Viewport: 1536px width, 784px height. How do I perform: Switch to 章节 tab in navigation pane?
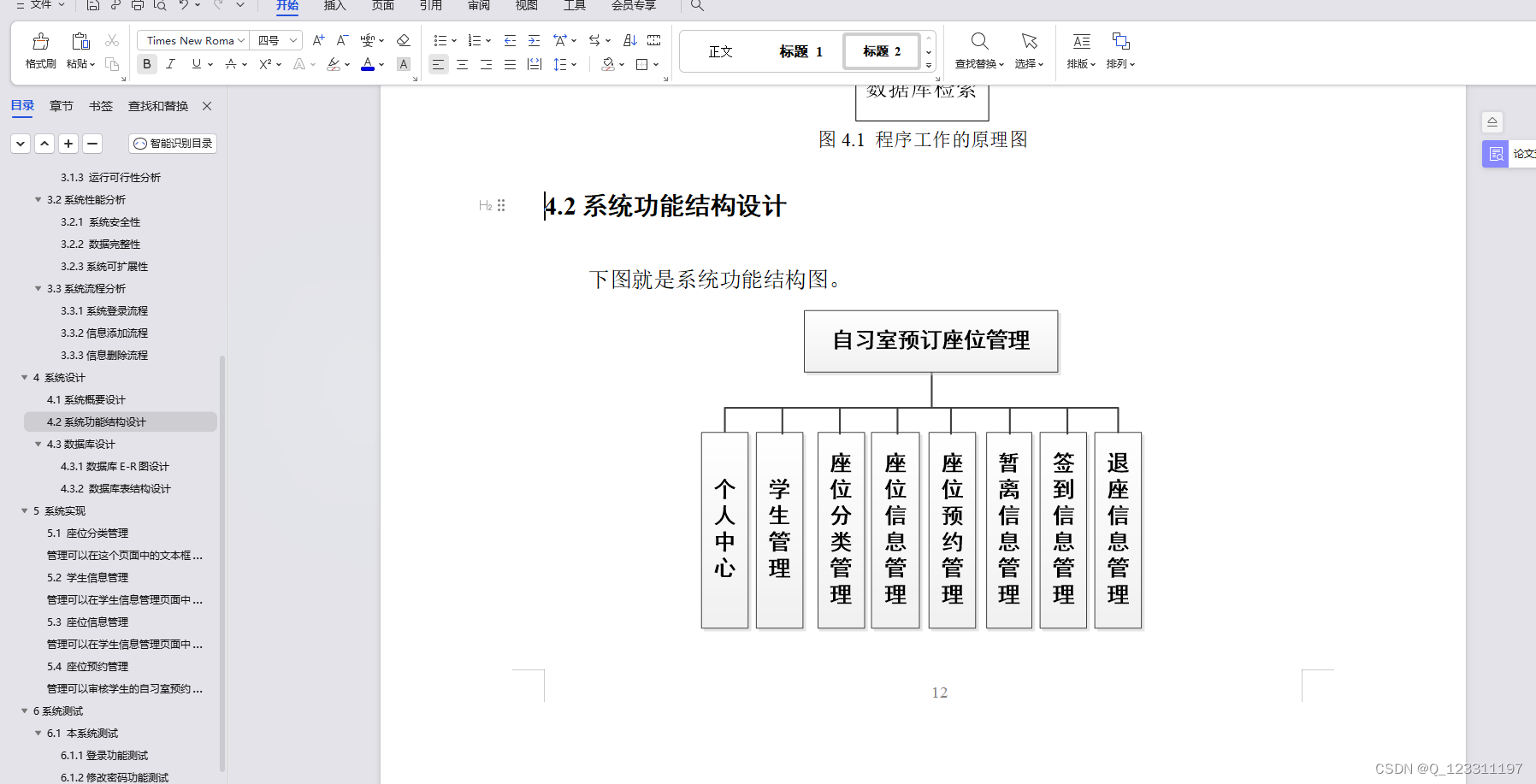pyautogui.click(x=62, y=106)
